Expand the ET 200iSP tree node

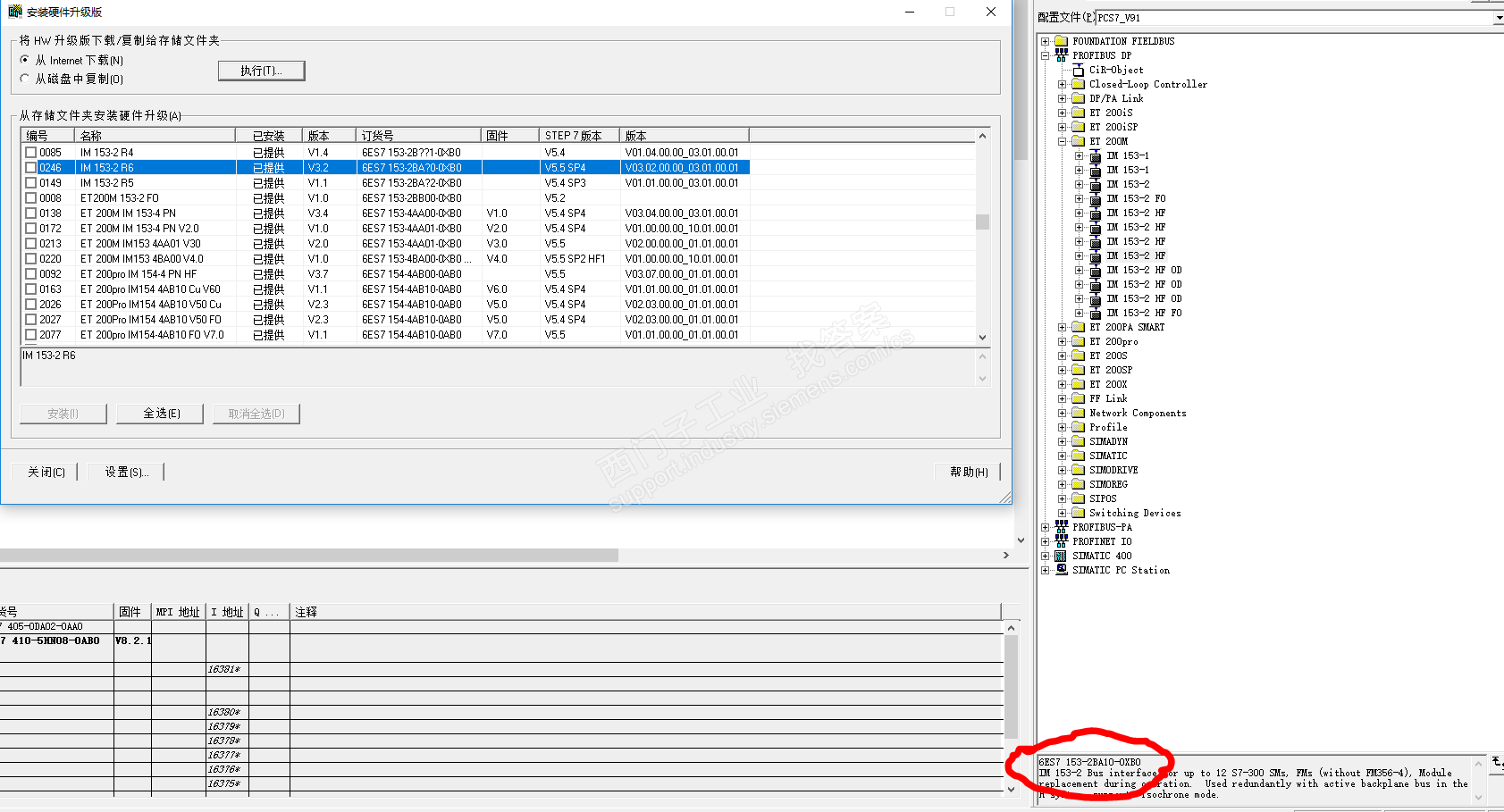(1062, 127)
